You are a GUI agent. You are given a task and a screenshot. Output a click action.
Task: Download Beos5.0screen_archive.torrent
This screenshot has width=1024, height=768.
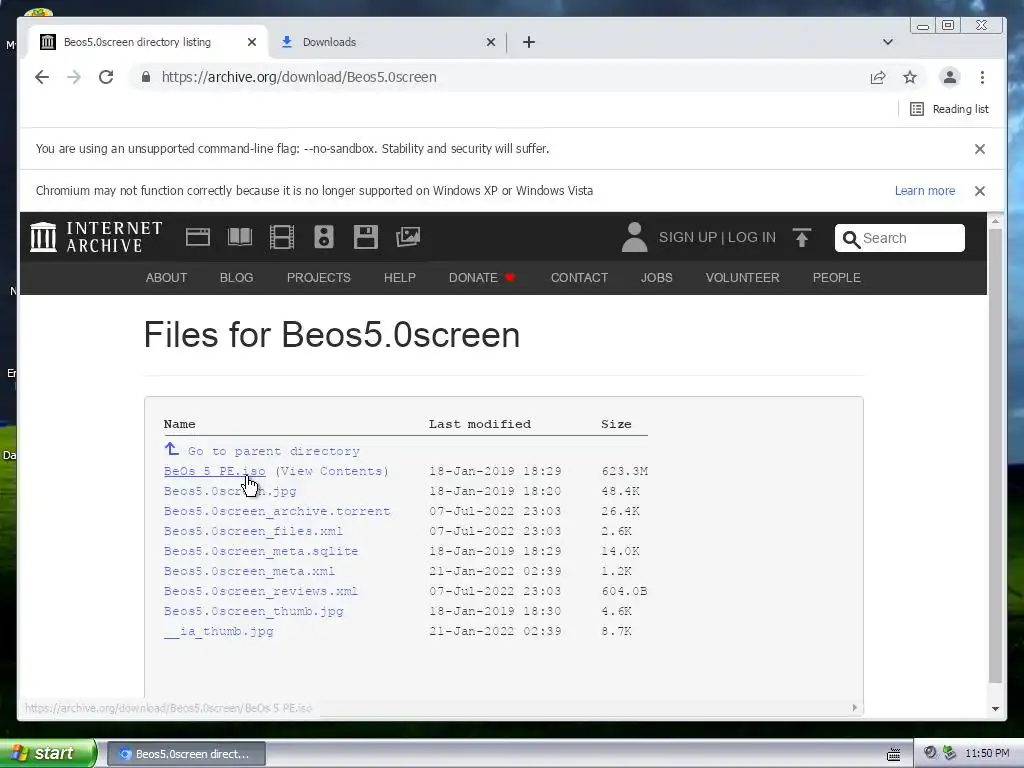tap(277, 511)
